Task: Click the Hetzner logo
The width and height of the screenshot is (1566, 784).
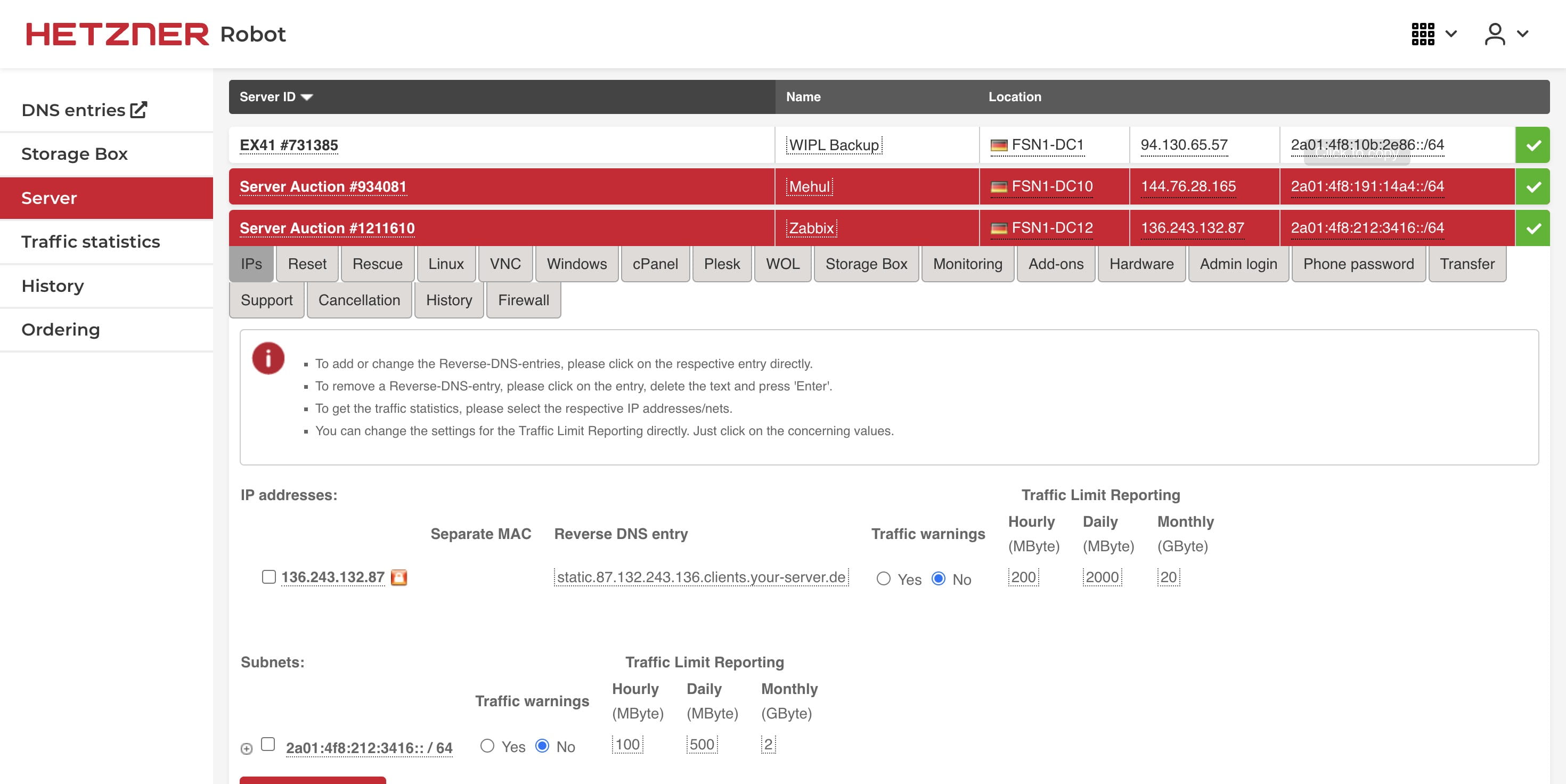Action: tap(117, 34)
